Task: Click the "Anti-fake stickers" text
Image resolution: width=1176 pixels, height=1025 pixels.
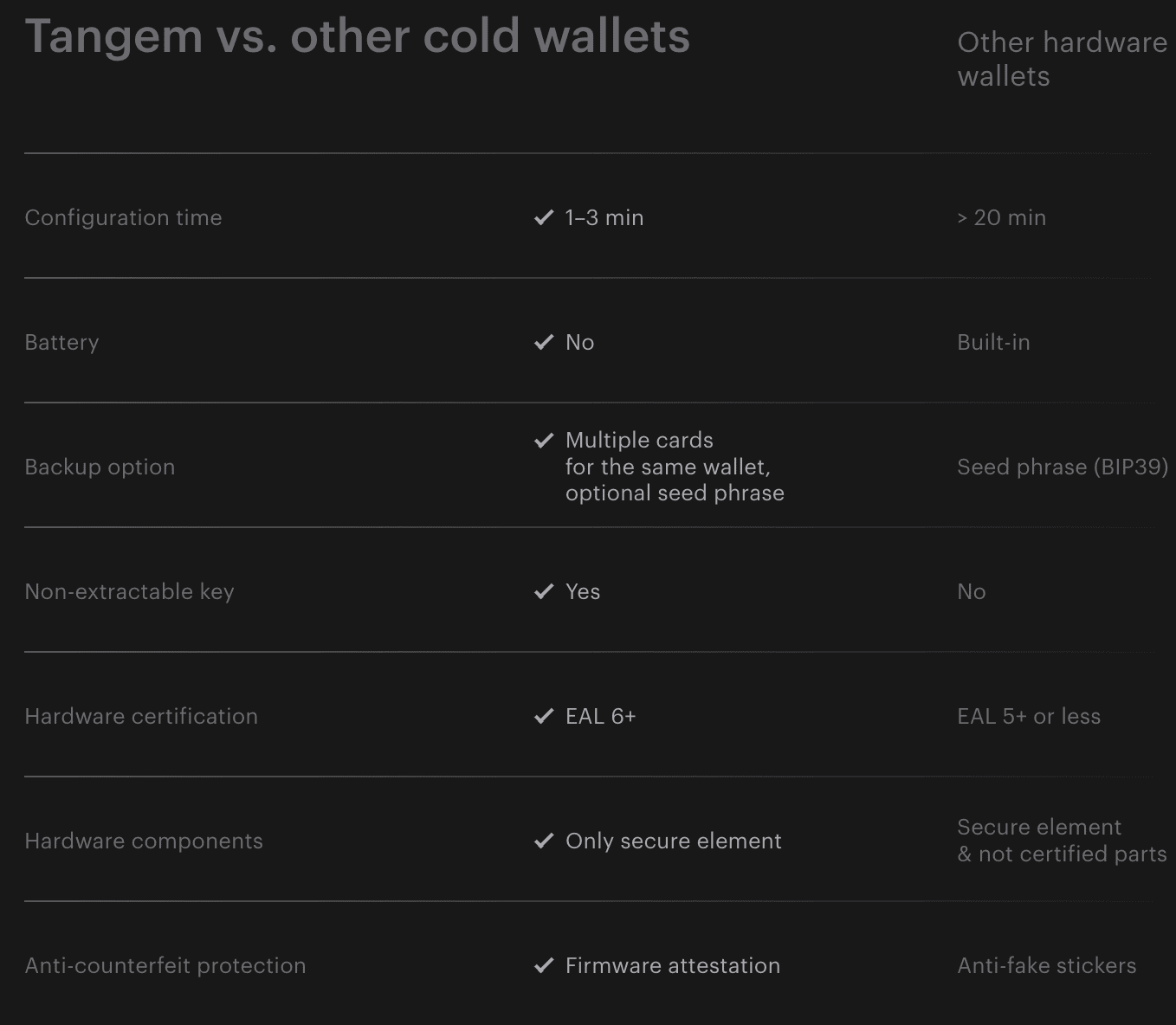Action: click(x=1046, y=965)
